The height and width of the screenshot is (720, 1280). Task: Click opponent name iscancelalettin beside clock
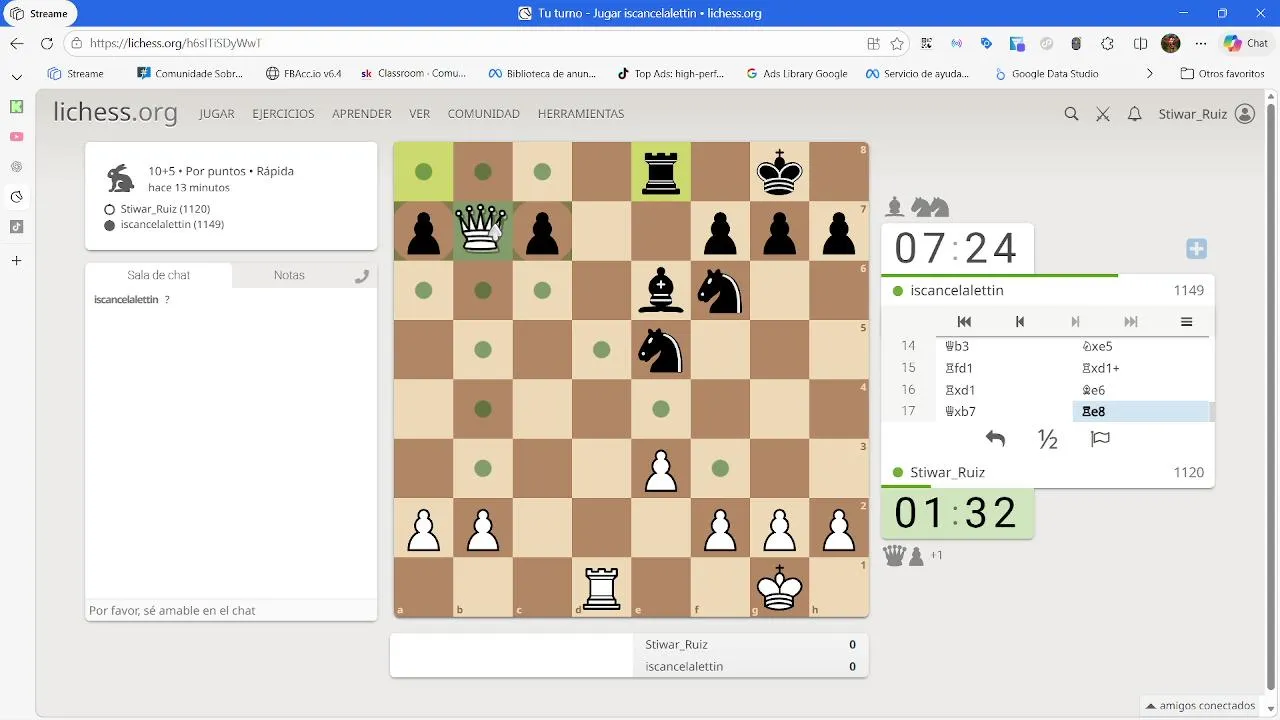pos(957,290)
